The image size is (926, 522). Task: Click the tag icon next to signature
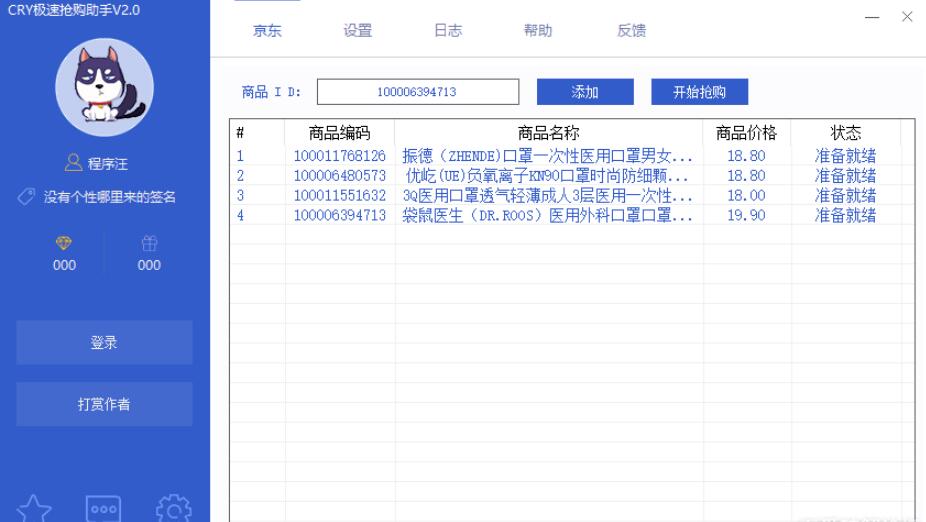coord(26,197)
